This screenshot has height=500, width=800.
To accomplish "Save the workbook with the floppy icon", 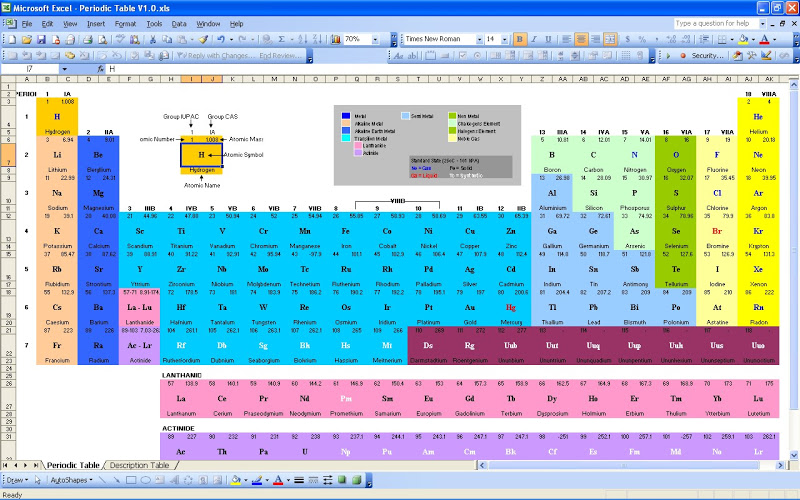I will (41, 39).
